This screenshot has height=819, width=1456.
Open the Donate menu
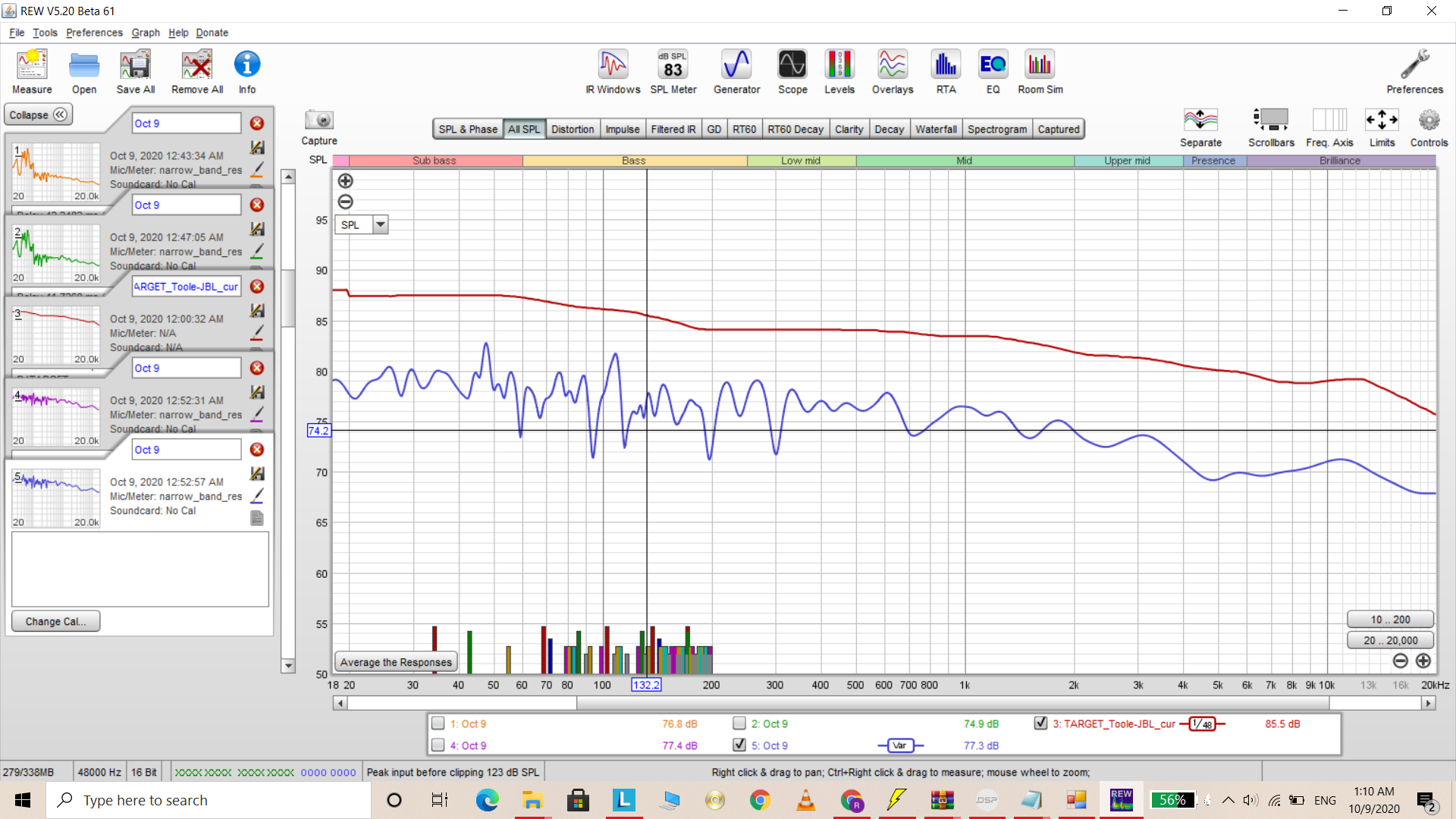click(212, 33)
